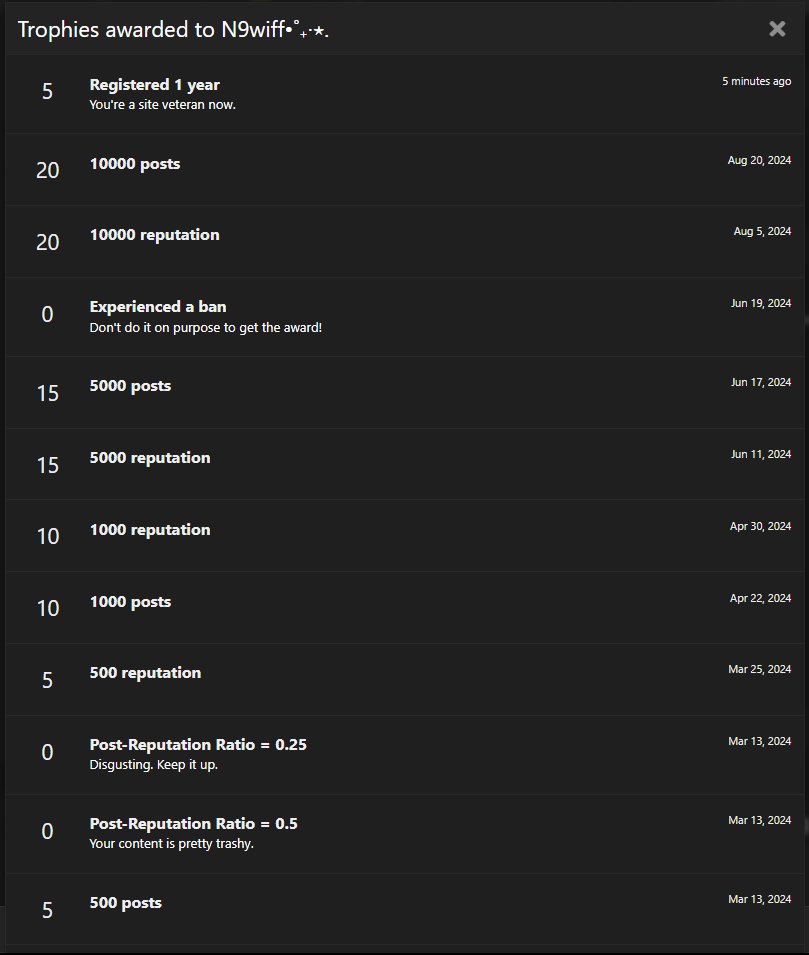809x955 pixels.
Task: Click the Jun 19, 2024 award date
Action: tap(760, 303)
